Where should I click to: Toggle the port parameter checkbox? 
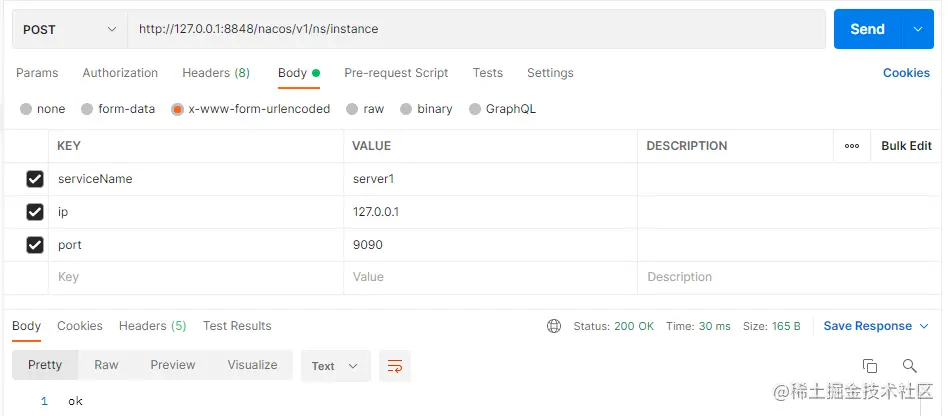(x=35, y=245)
